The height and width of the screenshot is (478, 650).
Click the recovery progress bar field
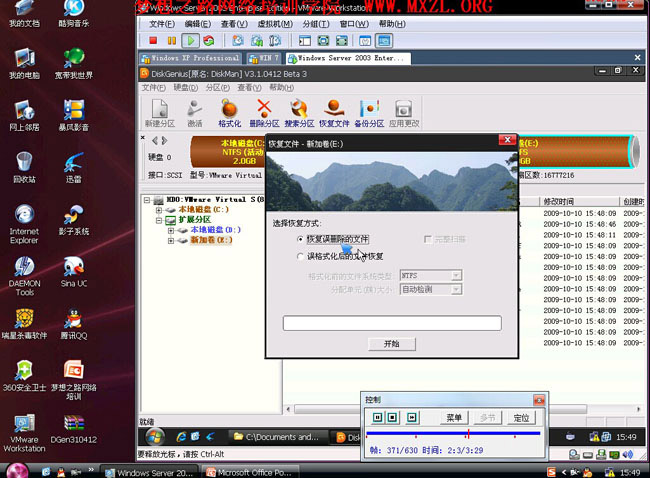[392, 323]
